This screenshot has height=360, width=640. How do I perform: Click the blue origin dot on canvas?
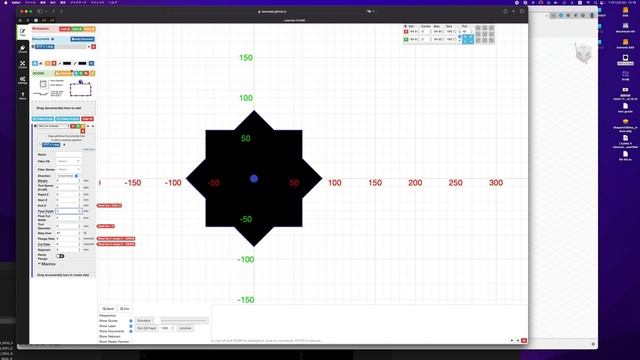pyautogui.click(x=254, y=178)
